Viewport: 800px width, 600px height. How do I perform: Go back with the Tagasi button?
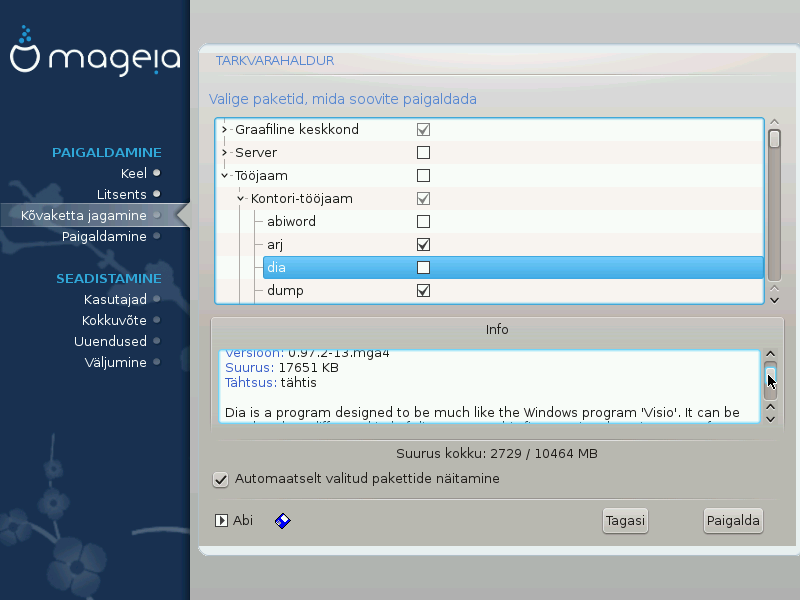pos(625,521)
